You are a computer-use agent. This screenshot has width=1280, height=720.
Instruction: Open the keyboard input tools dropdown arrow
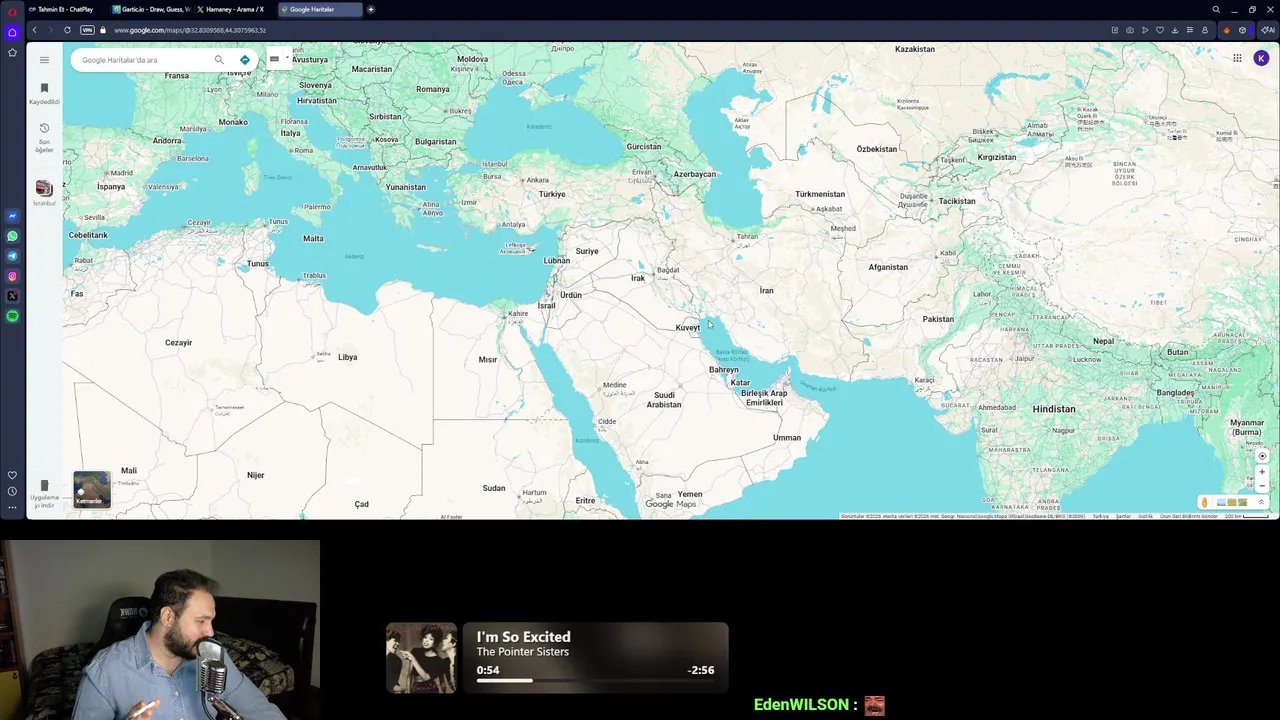point(287,58)
